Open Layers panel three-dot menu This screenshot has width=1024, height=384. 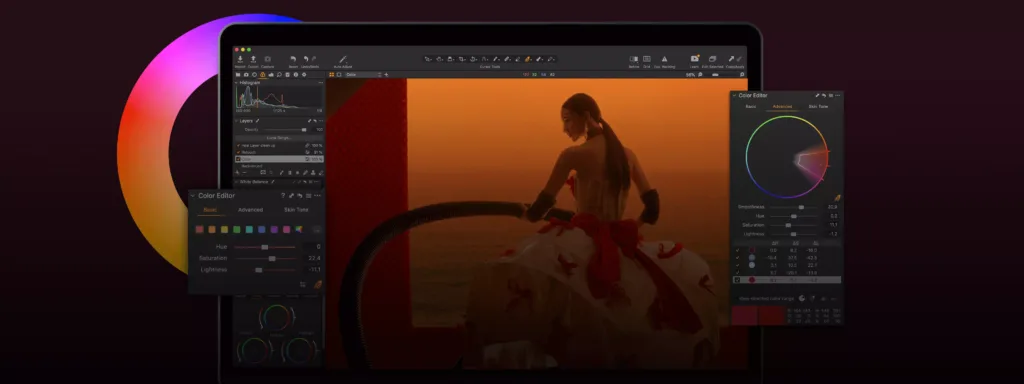(321, 121)
